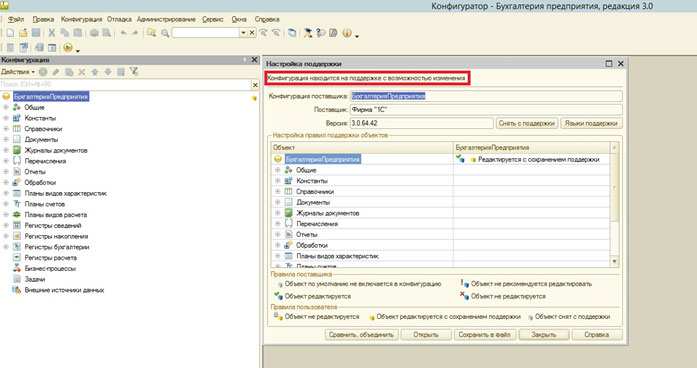
Task: Open the Администрирование menu
Action: 166,20
